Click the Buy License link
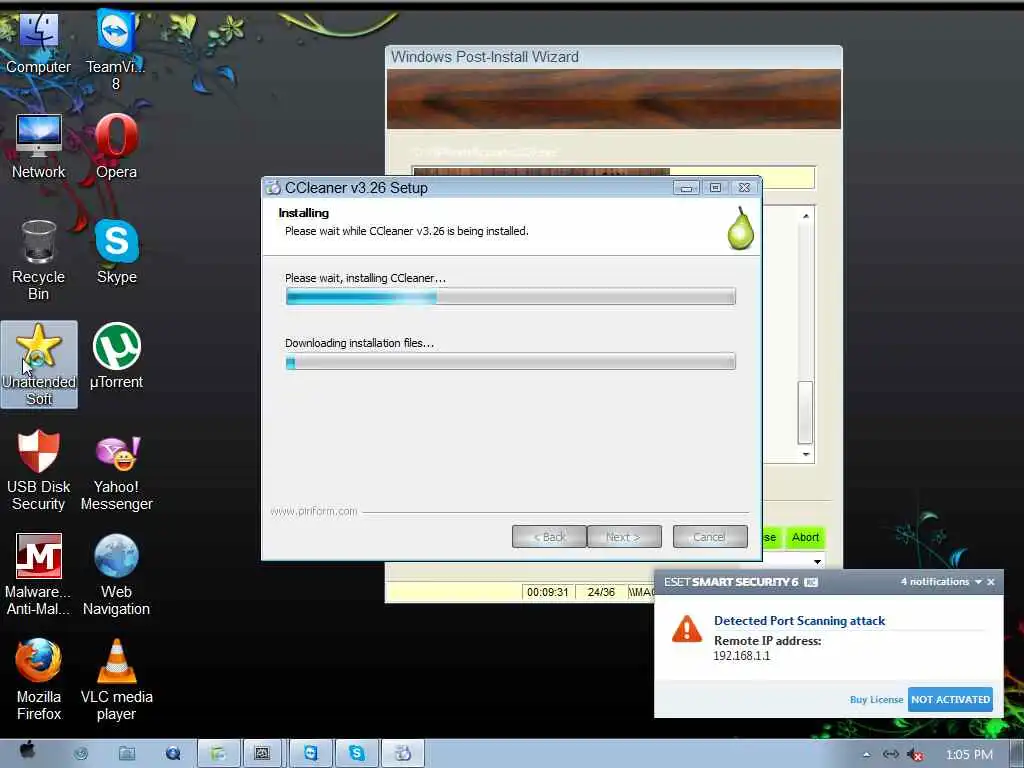Screen dimensions: 1024x768 pos(876,699)
